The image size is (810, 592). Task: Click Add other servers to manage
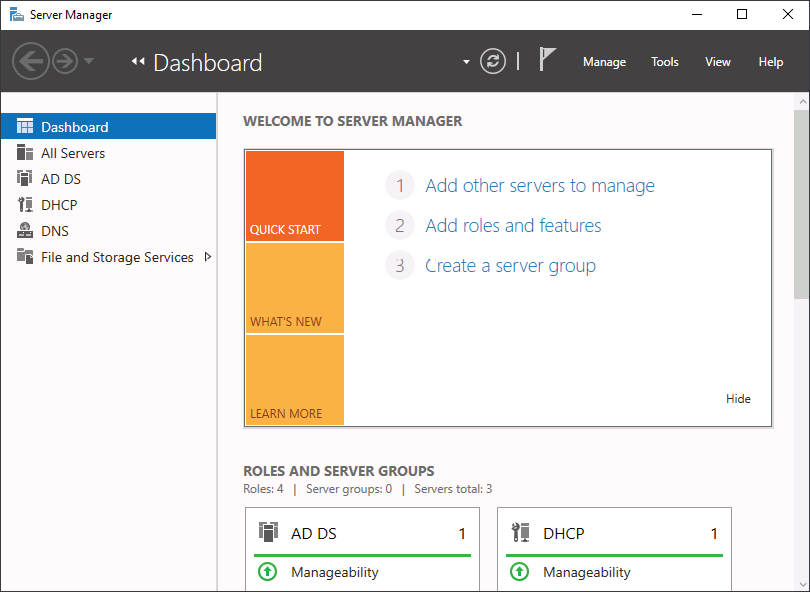540,185
